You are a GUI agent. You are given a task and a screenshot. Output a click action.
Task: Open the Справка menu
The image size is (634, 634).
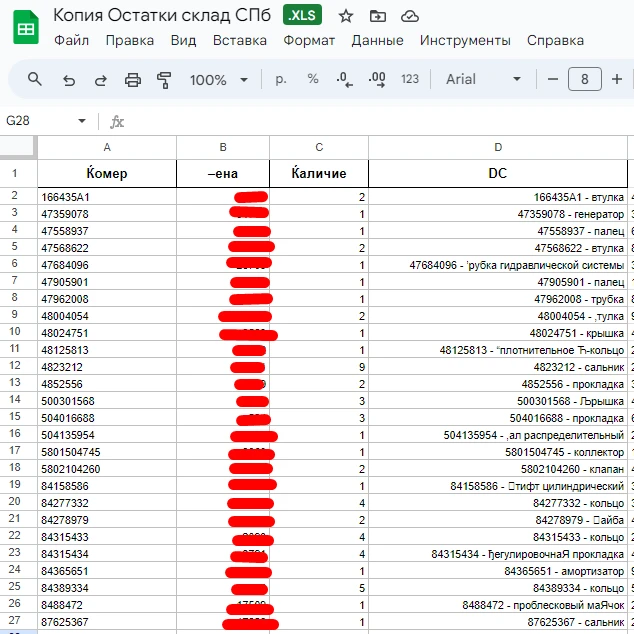click(555, 40)
